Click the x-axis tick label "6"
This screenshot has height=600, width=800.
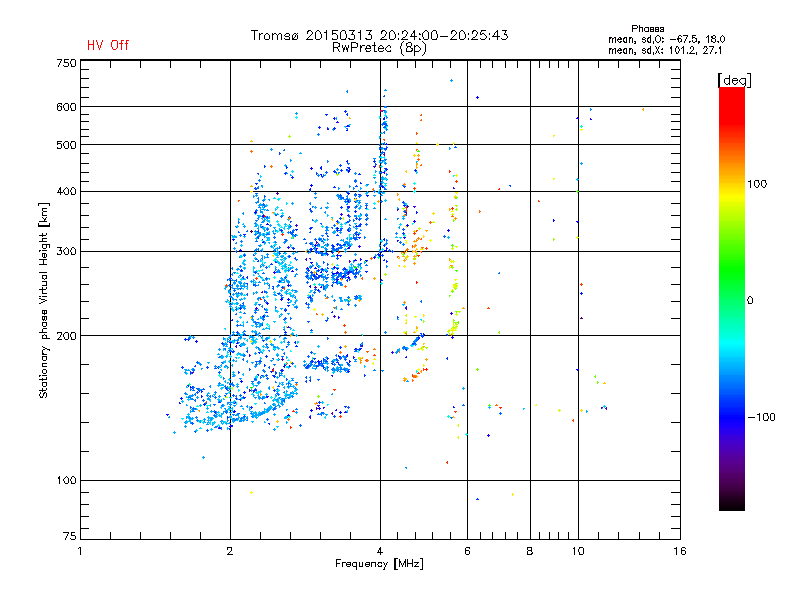click(x=467, y=551)
